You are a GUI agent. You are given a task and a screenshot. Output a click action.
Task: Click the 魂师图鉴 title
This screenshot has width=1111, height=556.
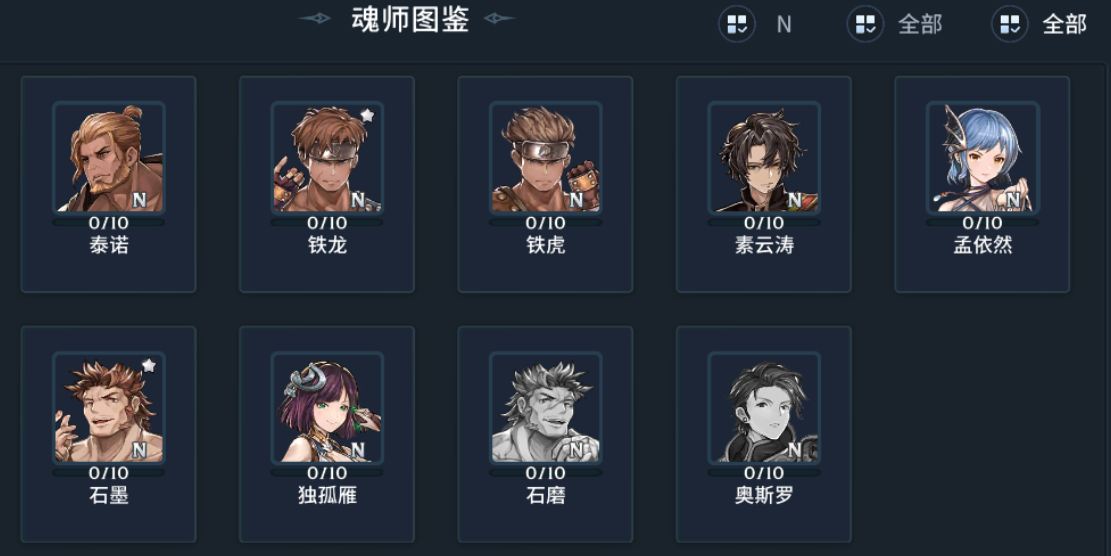pyautogui.click(x=410, y=19)
